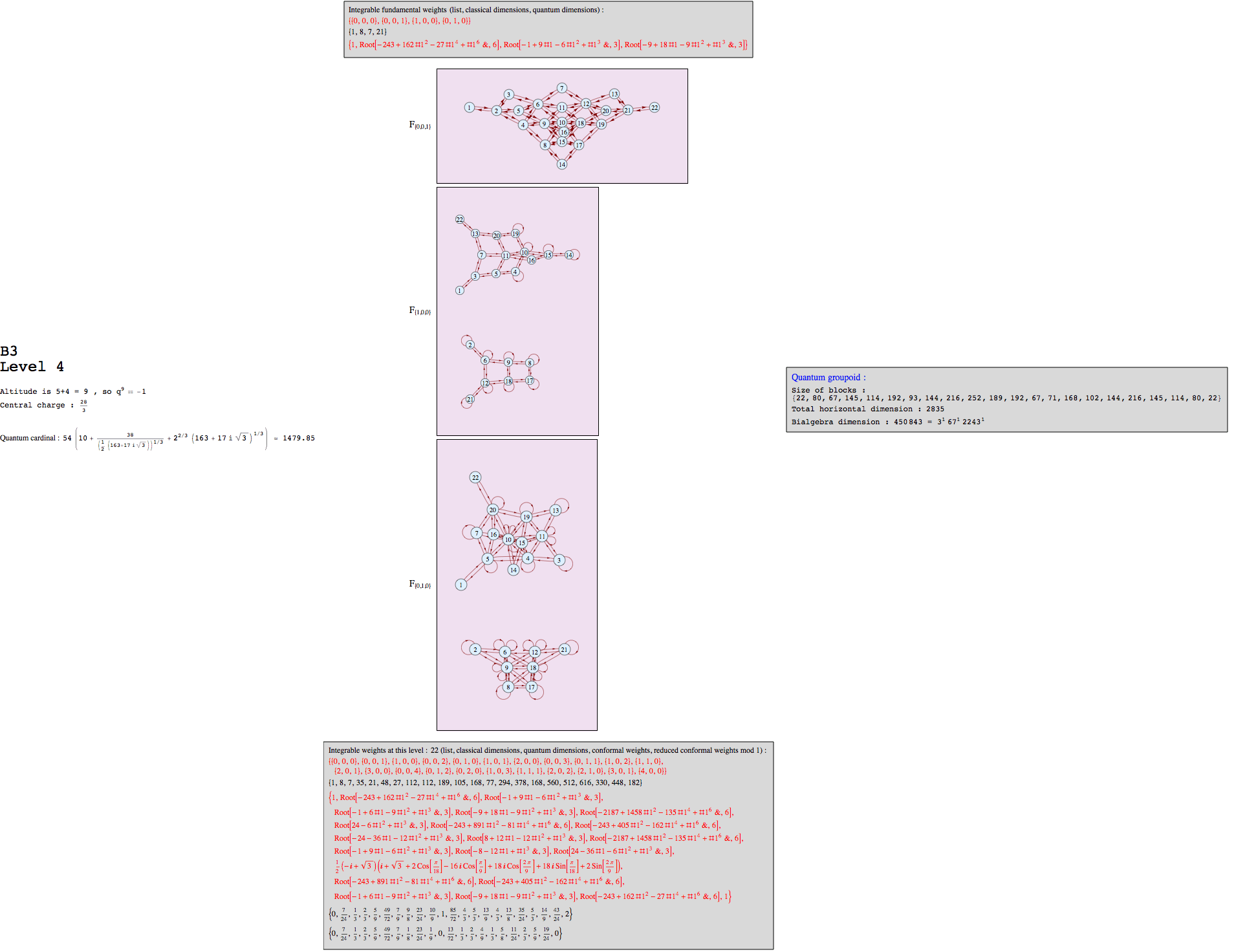The width and height of the screenshot is (1234, 952).
Task: Click reduced conformal weights row ending in 0
Action: tap(446, 933)
